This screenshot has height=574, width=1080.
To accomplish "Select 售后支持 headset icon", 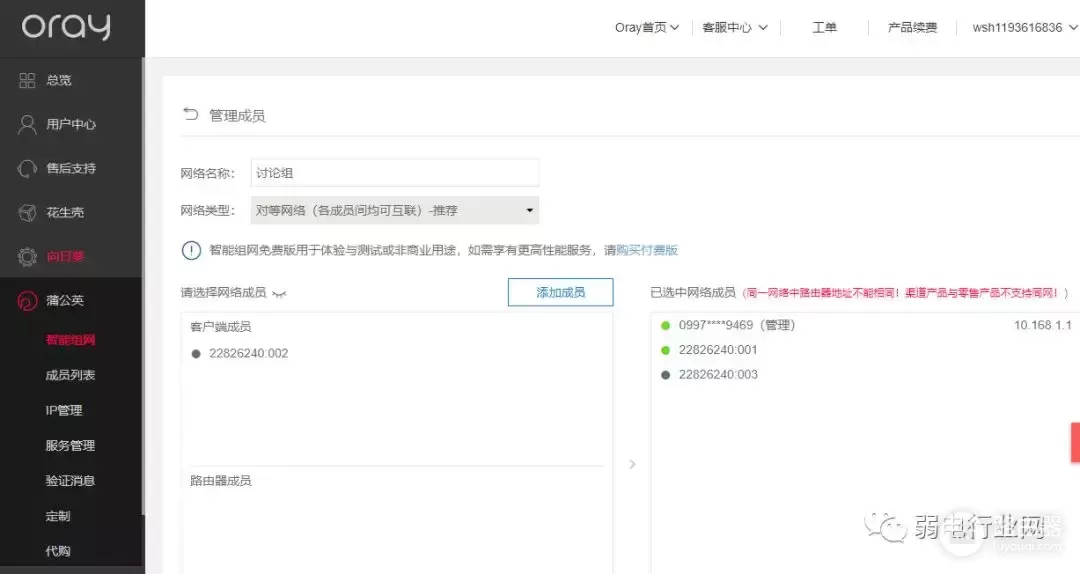I will tap(27, 168).
